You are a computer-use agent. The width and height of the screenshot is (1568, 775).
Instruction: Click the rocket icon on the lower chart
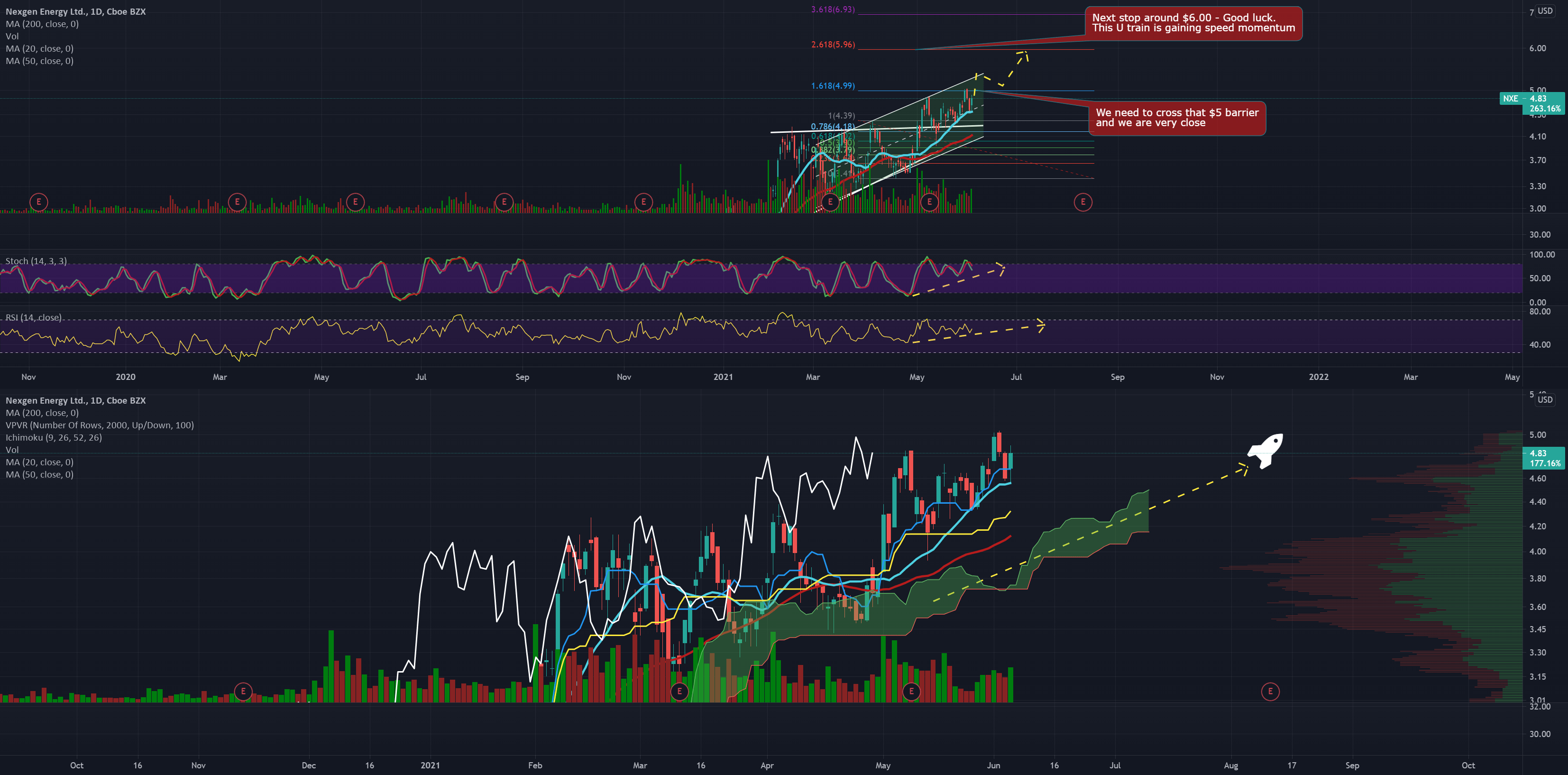pos(1266,451)
